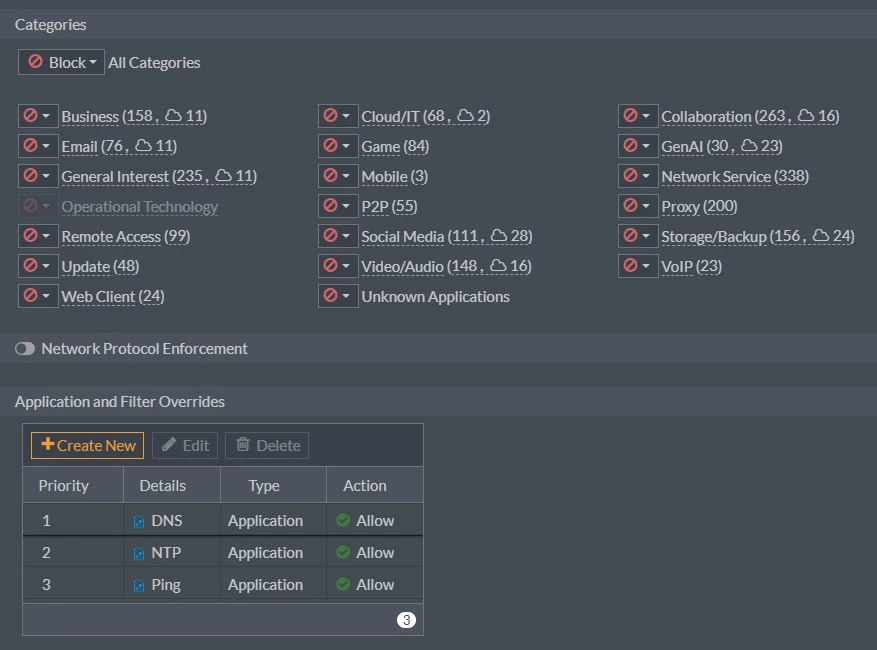
Task: Click the cloud icon next to Business count
Action: pos(173,115)
